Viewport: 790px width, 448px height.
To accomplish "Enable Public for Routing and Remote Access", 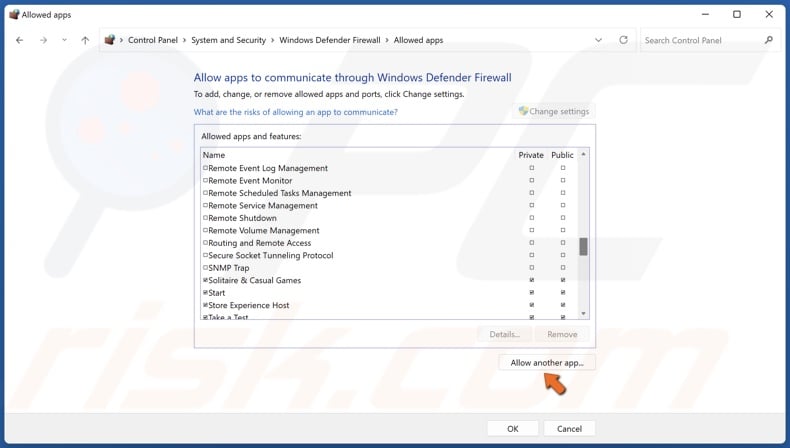I will 563,243.
